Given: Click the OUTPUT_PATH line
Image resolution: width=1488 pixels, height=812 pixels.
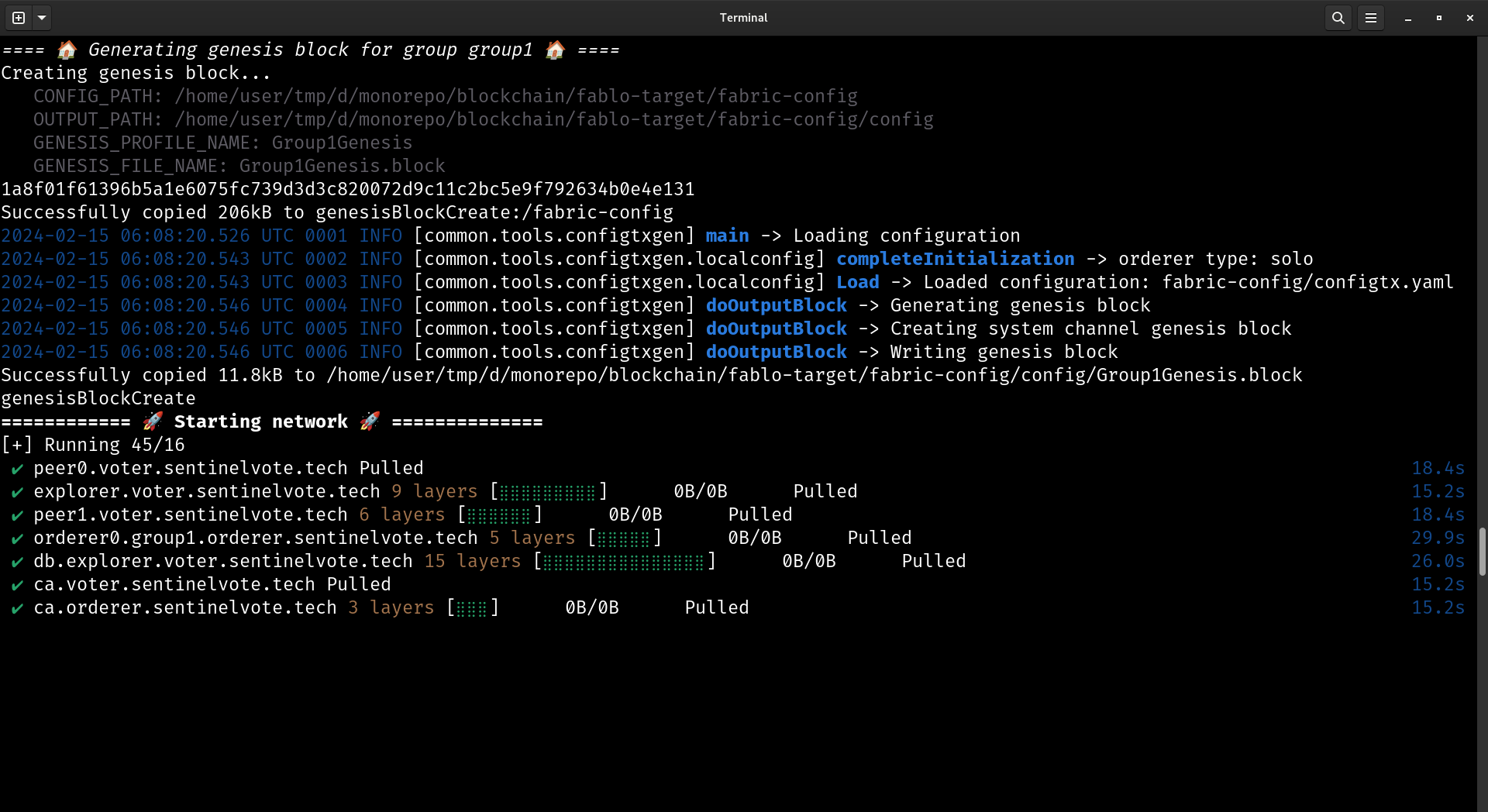Looking at the screenshot, I should click(x=483, y=119).
